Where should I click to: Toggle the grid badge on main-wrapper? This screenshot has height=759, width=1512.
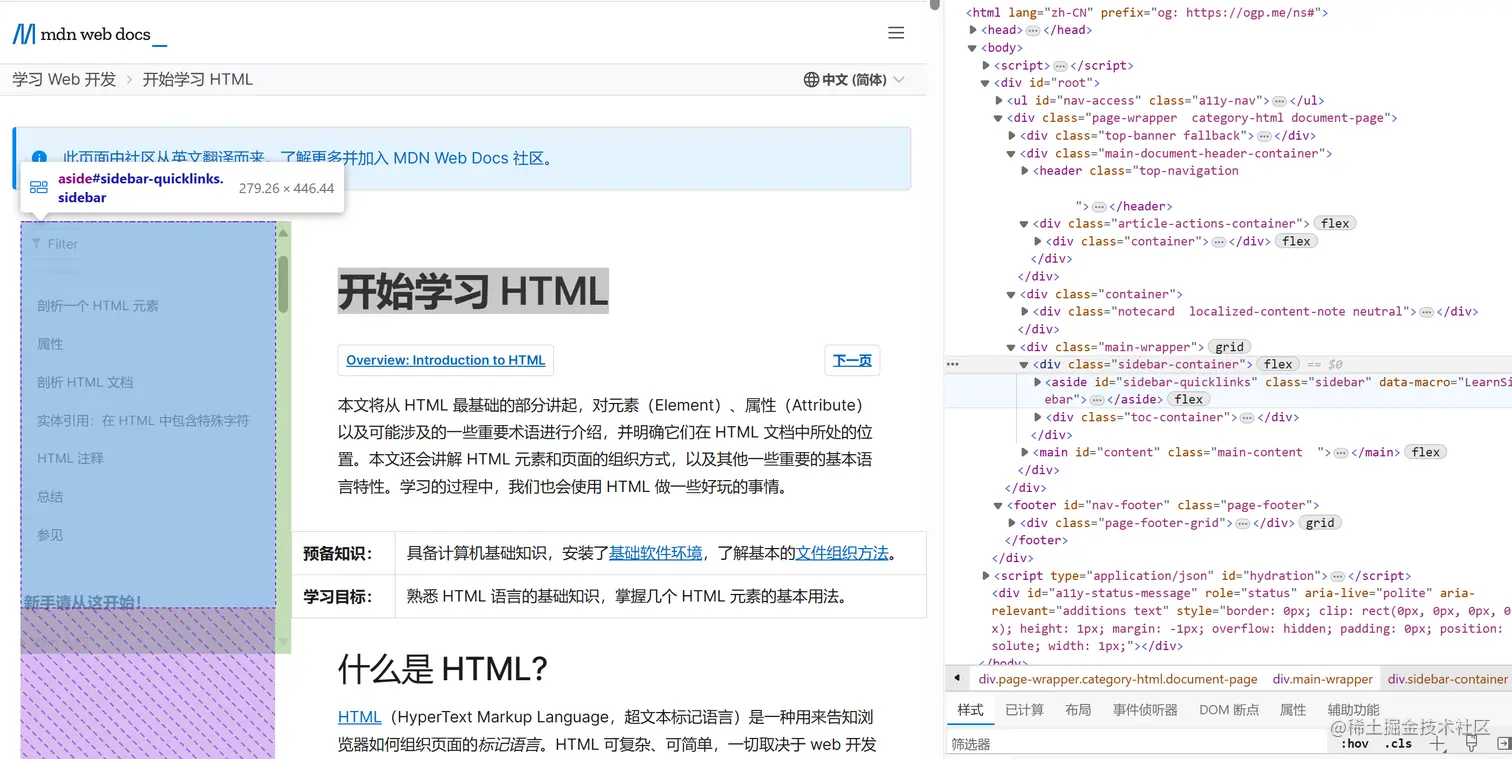pos(1229,347)
